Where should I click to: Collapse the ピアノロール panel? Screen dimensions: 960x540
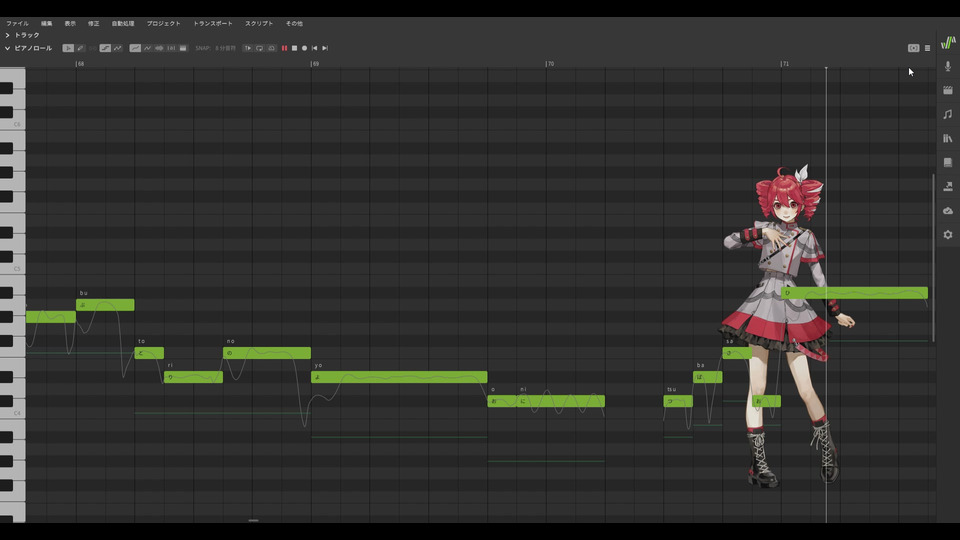(x=7, y=48)
